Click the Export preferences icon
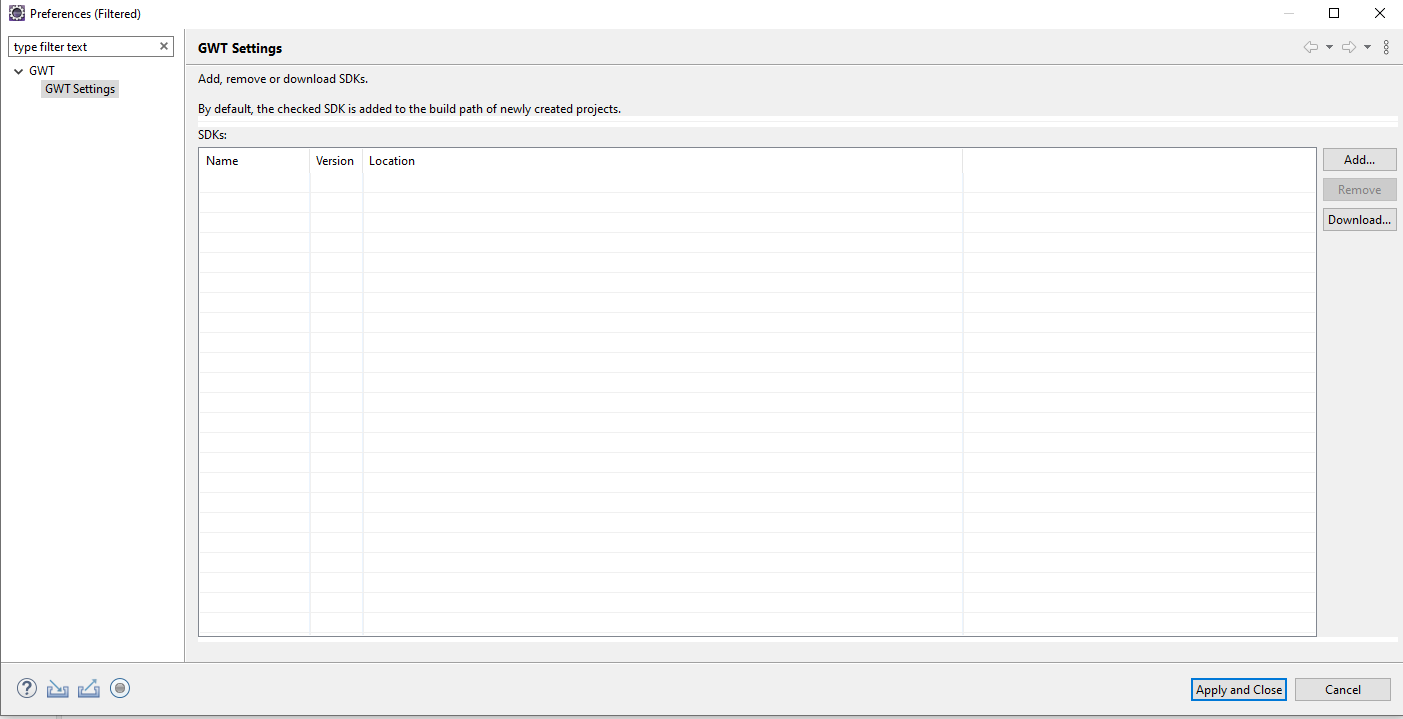1403x719 pixels. coord(89,688)
